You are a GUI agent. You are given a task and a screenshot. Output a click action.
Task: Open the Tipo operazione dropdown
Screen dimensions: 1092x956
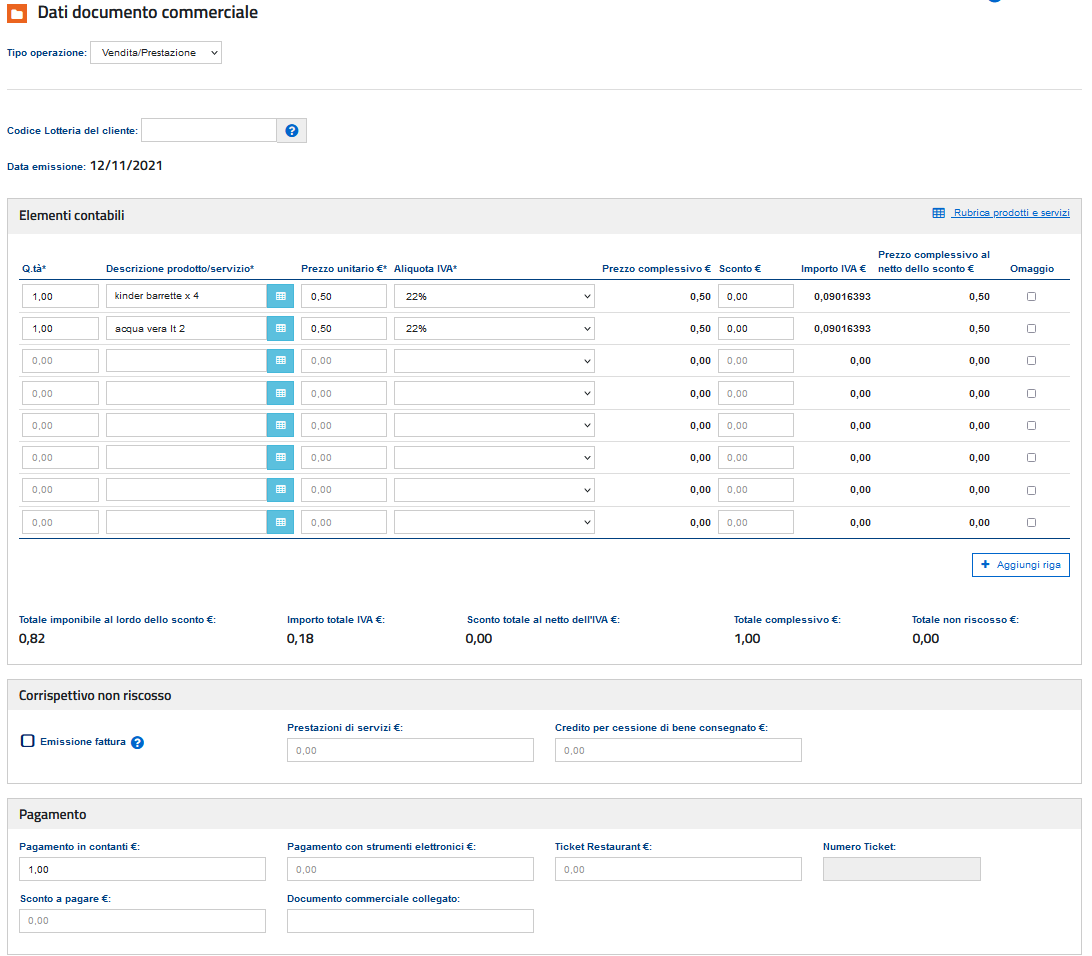pyautogui.click(x=155, y=52)
